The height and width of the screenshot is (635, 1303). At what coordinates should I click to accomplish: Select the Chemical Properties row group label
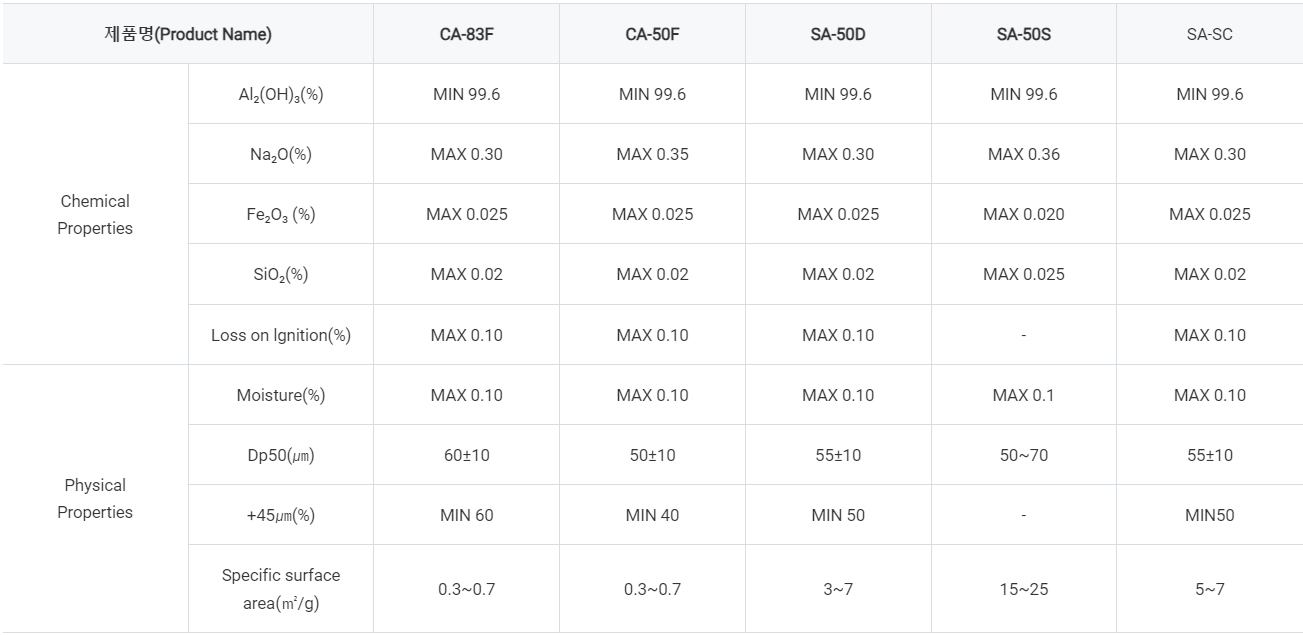coord(95,214)
